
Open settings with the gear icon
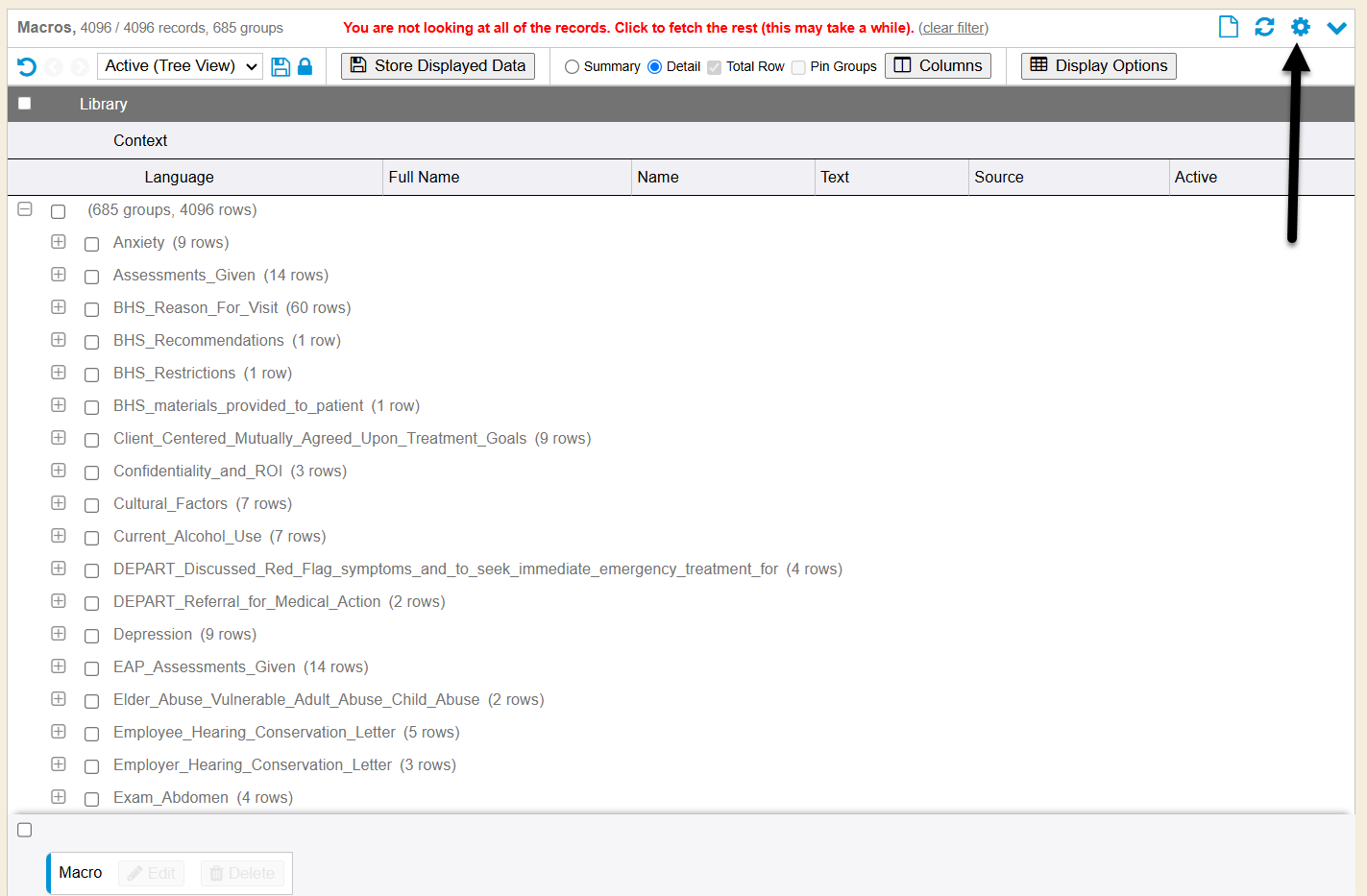[x=1300, y=27]
